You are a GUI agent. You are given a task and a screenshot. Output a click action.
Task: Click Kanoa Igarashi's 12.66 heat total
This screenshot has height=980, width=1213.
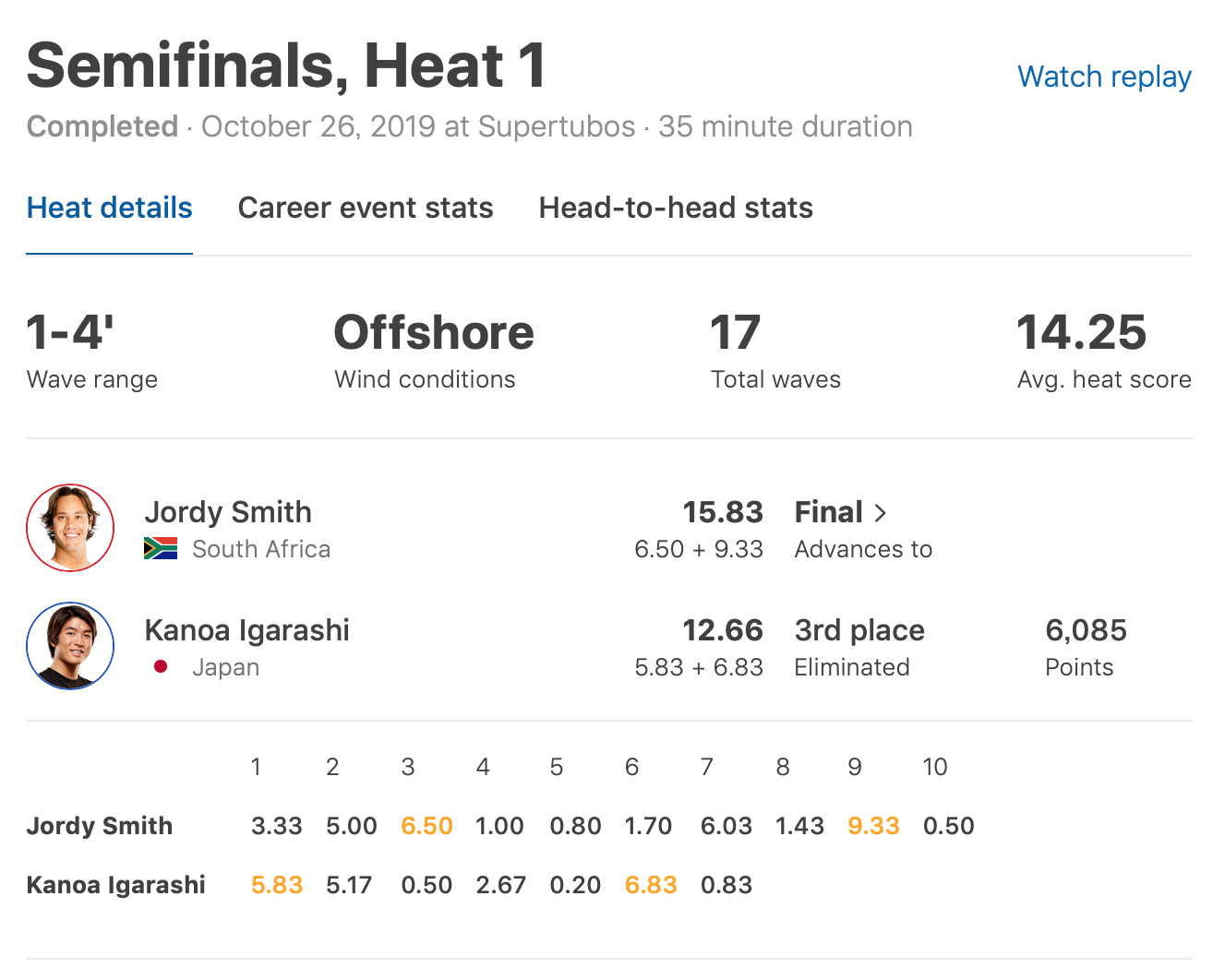click(722, 630)
